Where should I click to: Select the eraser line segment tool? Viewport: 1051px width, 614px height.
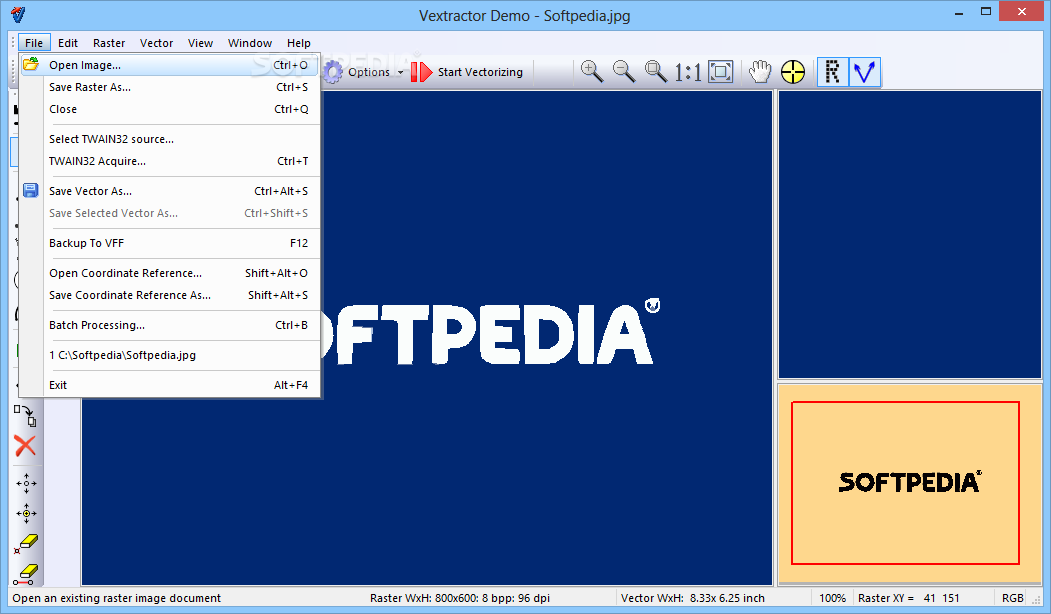(x=26, y=574)
